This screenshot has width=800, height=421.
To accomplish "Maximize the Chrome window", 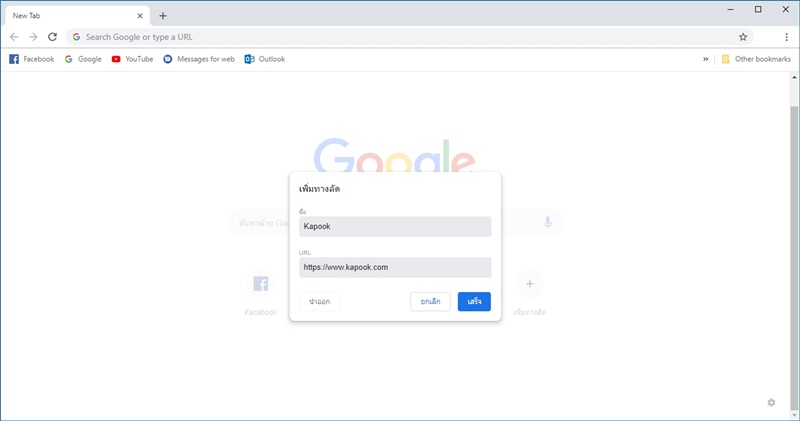I will [x=758, y=9].
